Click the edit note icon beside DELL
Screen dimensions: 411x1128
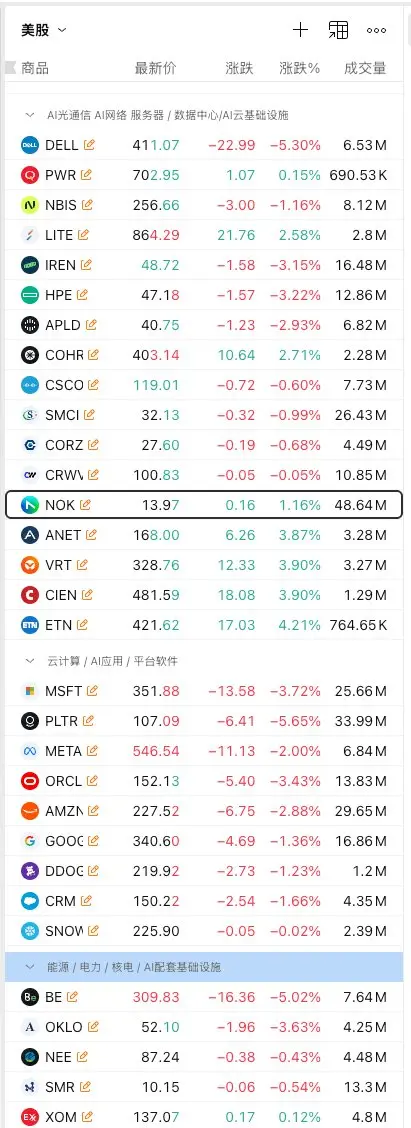coord(89,145)
